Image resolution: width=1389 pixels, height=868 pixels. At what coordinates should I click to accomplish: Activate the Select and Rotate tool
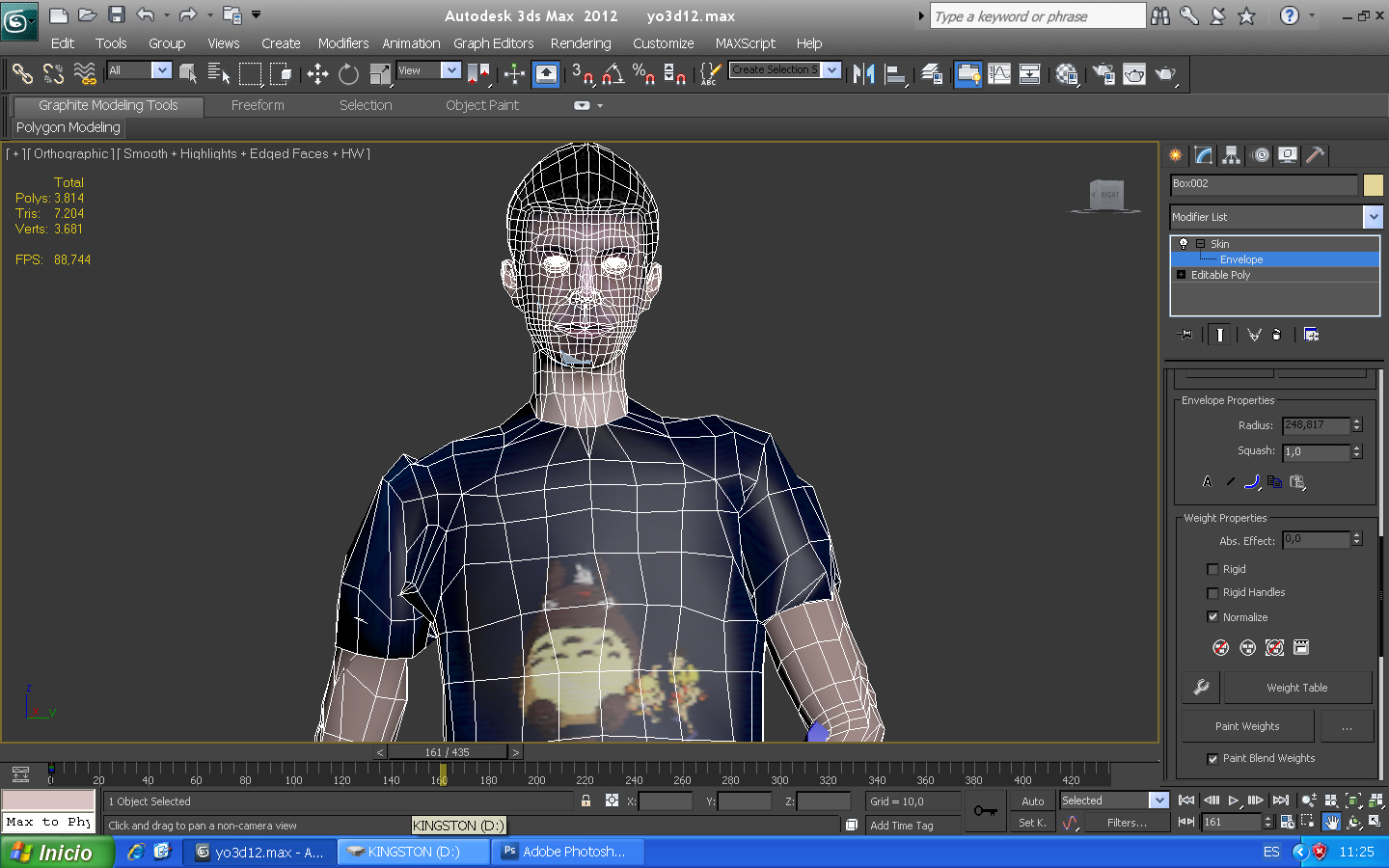coord(348,74)
